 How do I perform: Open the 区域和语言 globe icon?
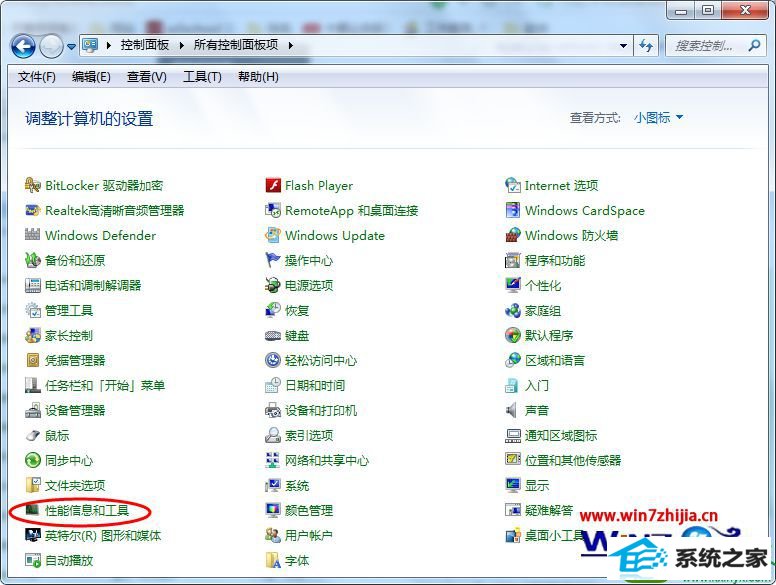point(513,360)
